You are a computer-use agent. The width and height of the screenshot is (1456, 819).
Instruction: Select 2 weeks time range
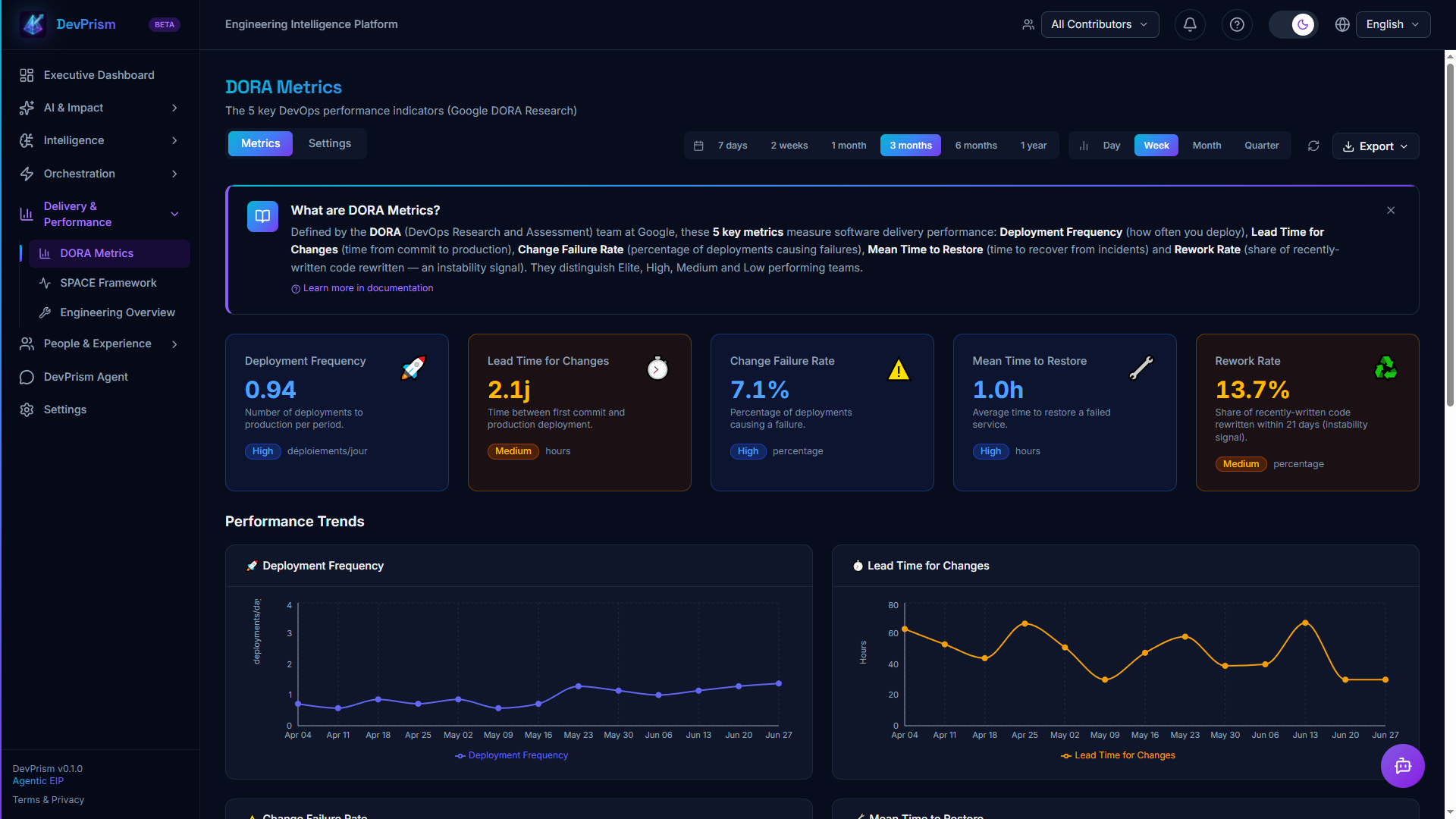click(x=789, y=146)
